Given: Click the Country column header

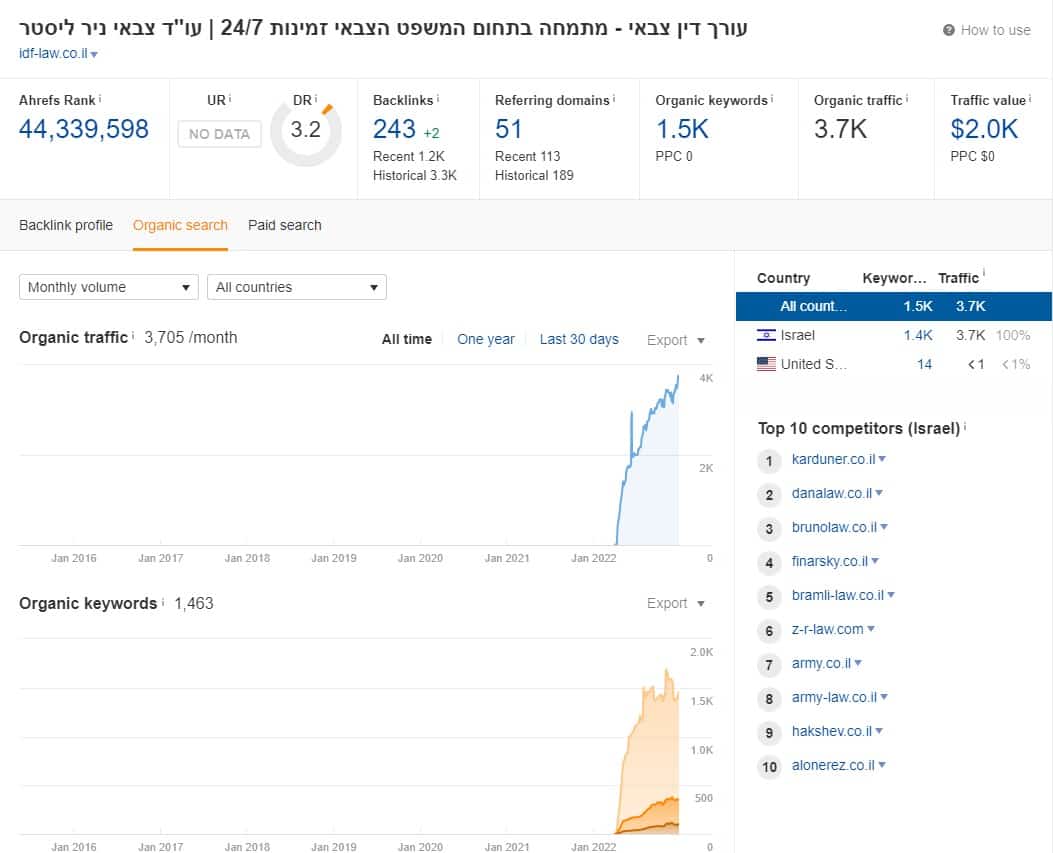Looking at the screenshot, I should point(783,278).
